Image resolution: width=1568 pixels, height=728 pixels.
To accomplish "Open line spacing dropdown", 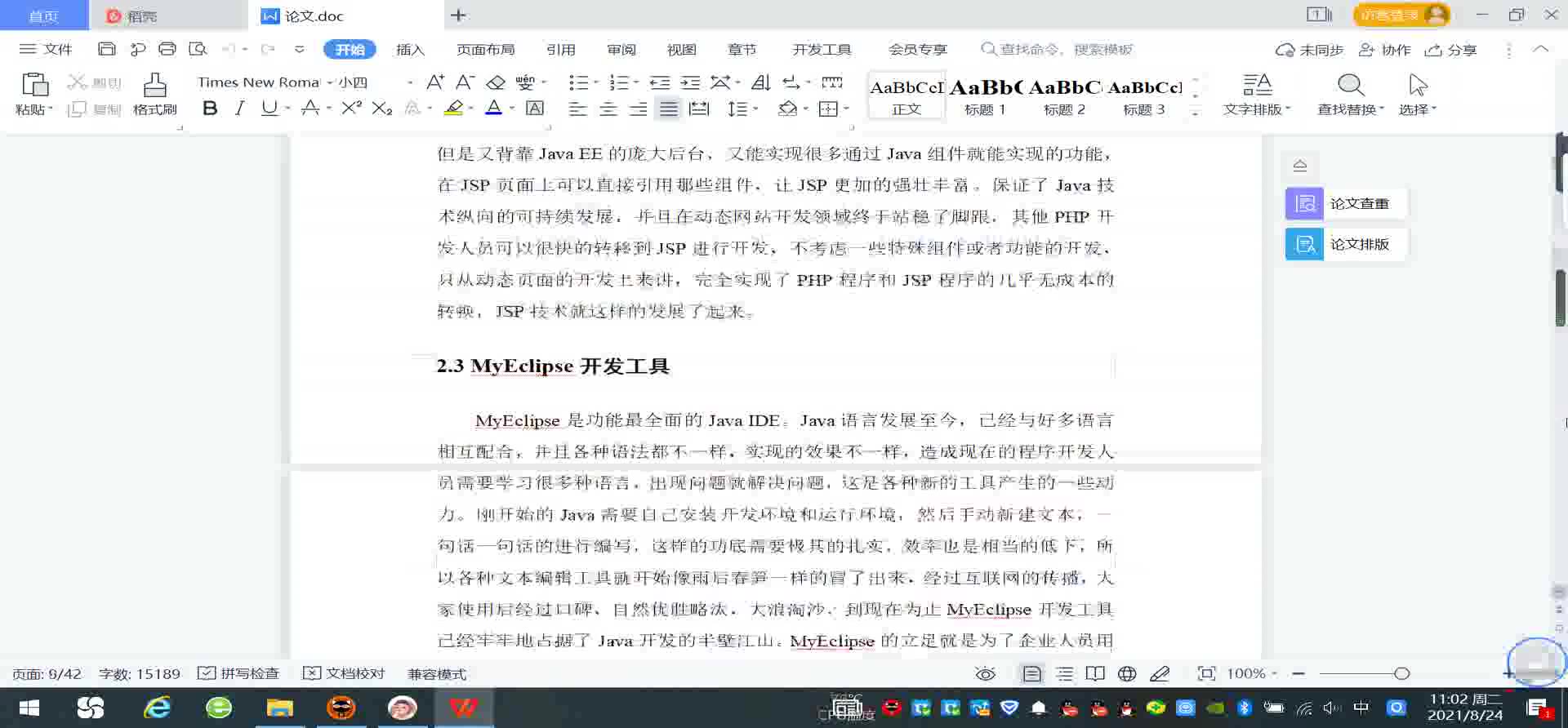I will [x=742, y=109].
